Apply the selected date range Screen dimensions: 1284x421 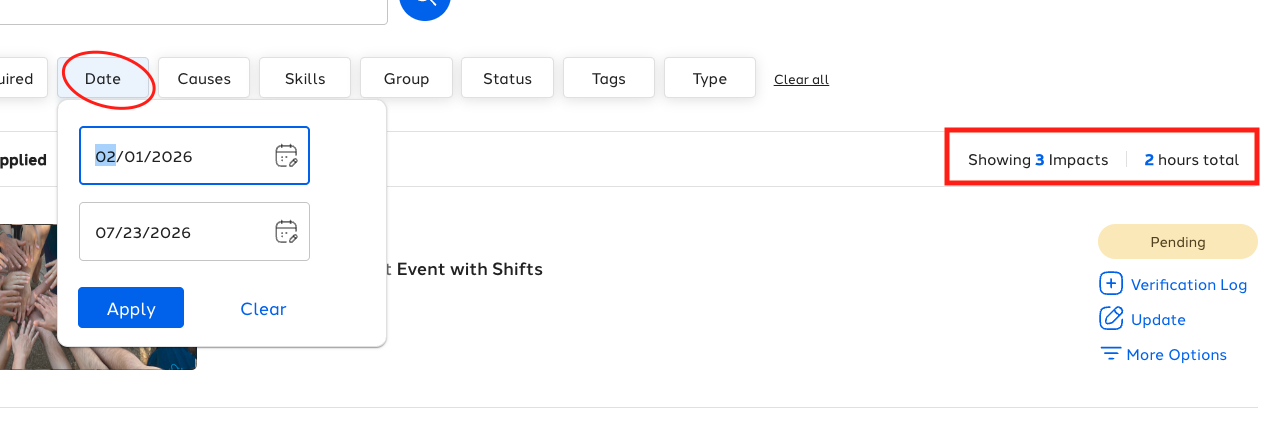coord(131,308)
